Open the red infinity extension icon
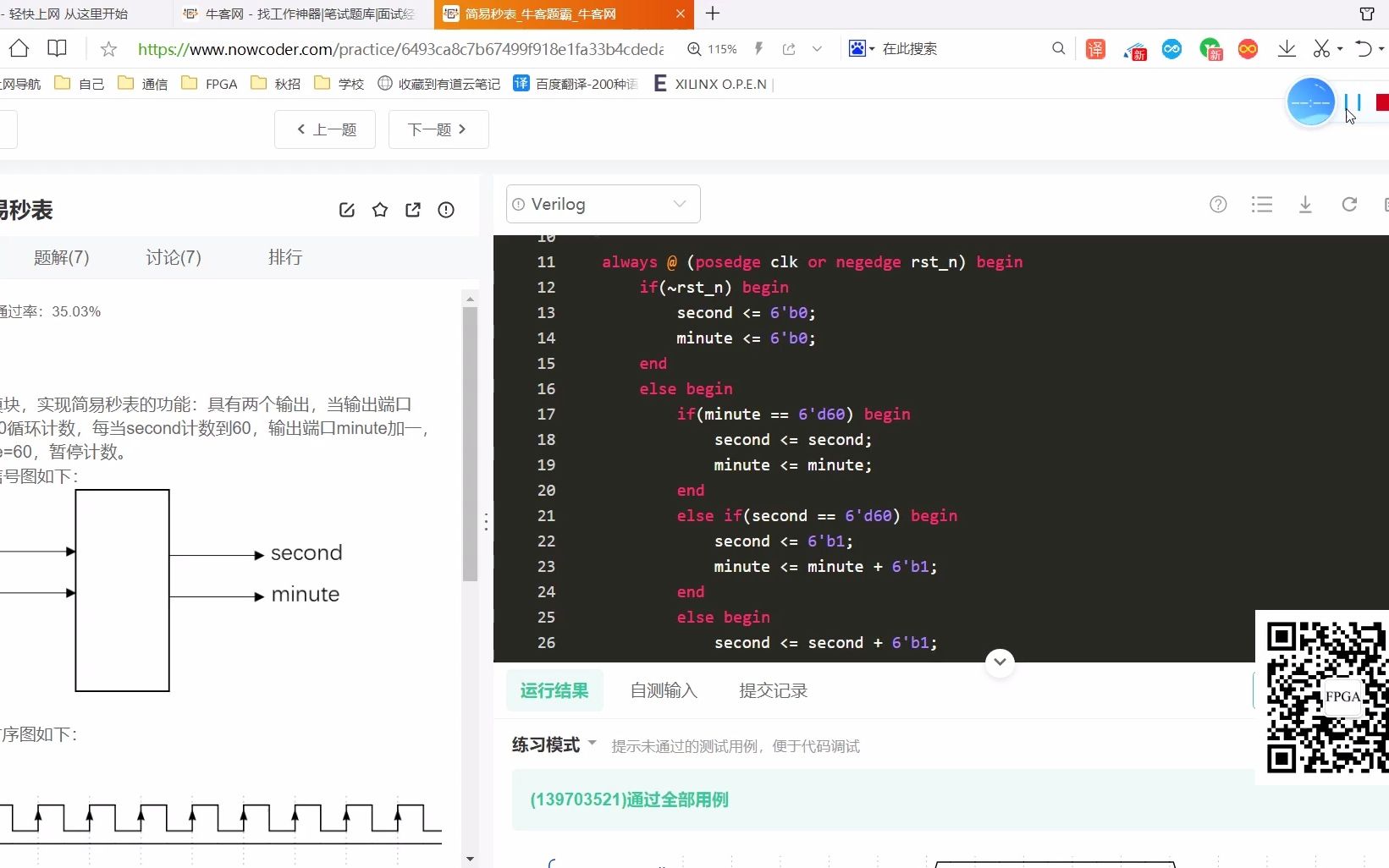The image size is (1389, 868). click(x=1247, y=49)
